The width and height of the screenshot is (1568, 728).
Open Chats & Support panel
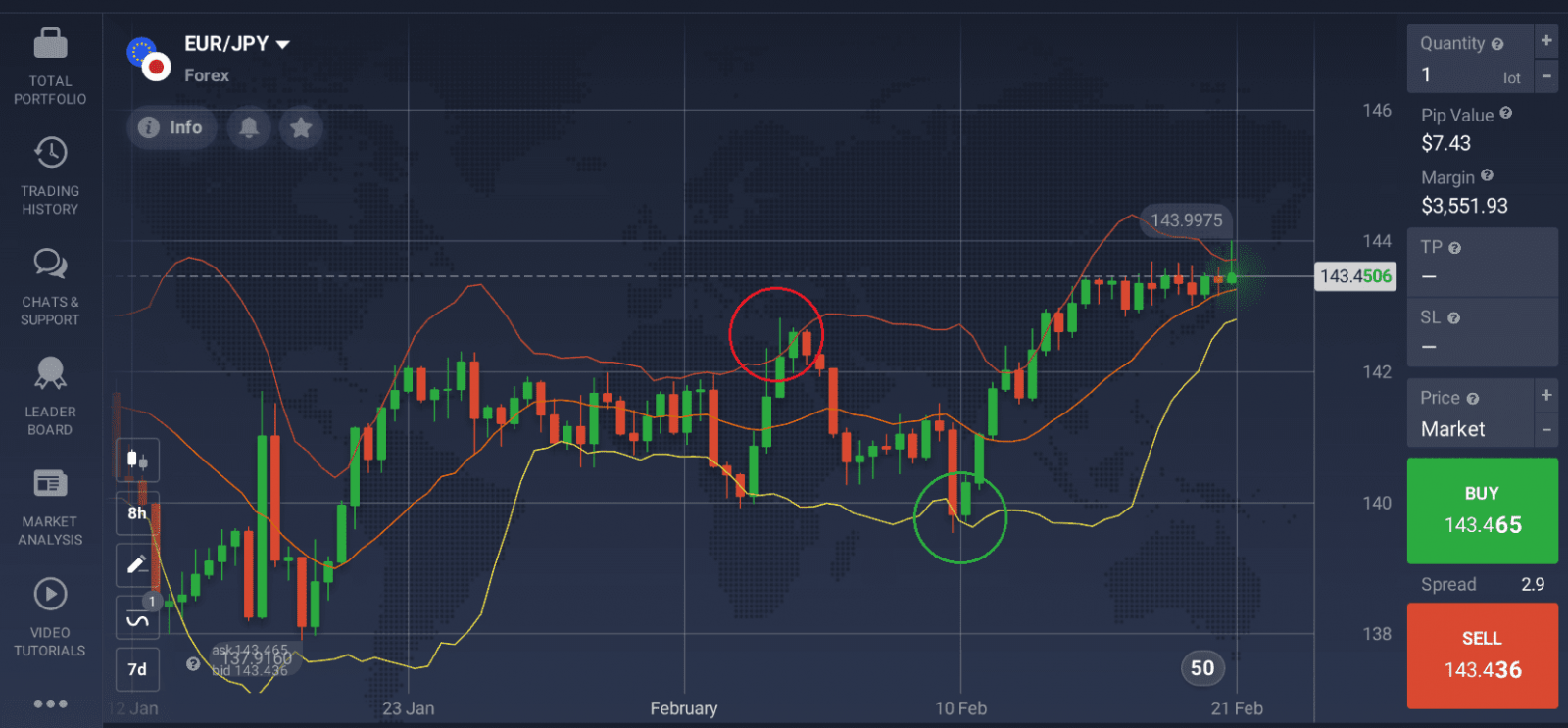pyautogui.click(x=50, y=264)
